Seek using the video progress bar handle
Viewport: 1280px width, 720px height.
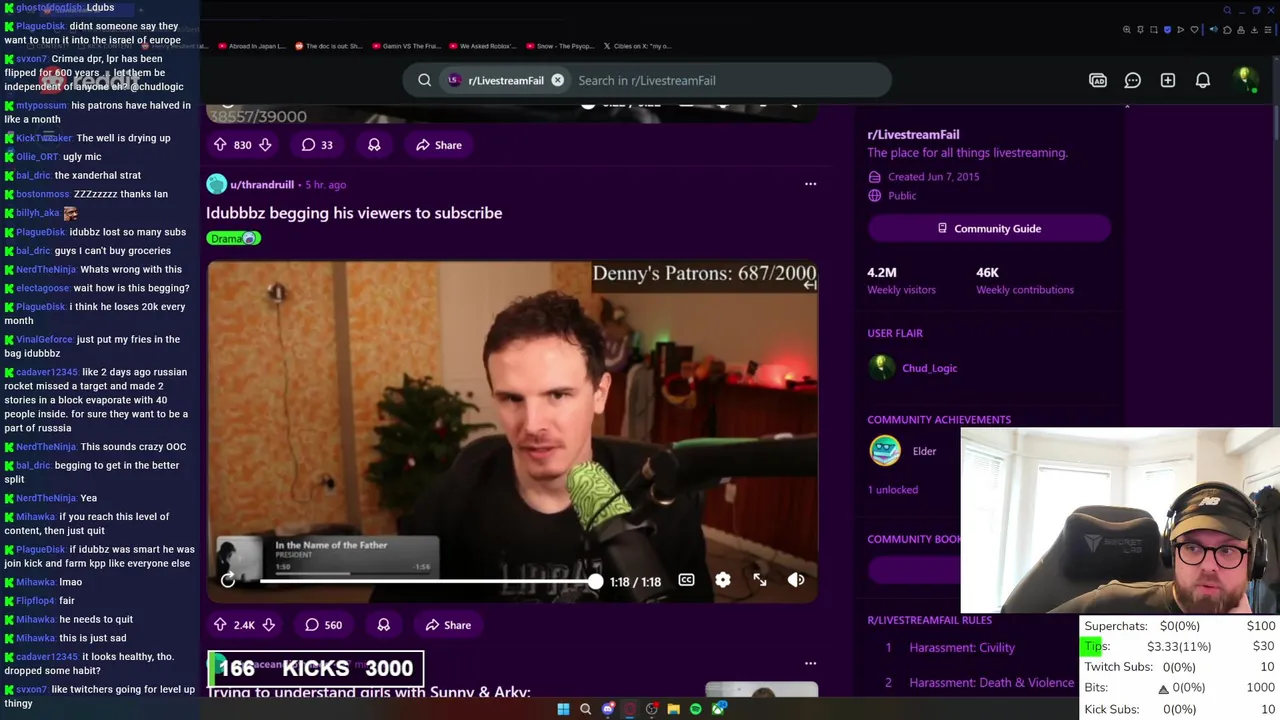pos(596,580)
